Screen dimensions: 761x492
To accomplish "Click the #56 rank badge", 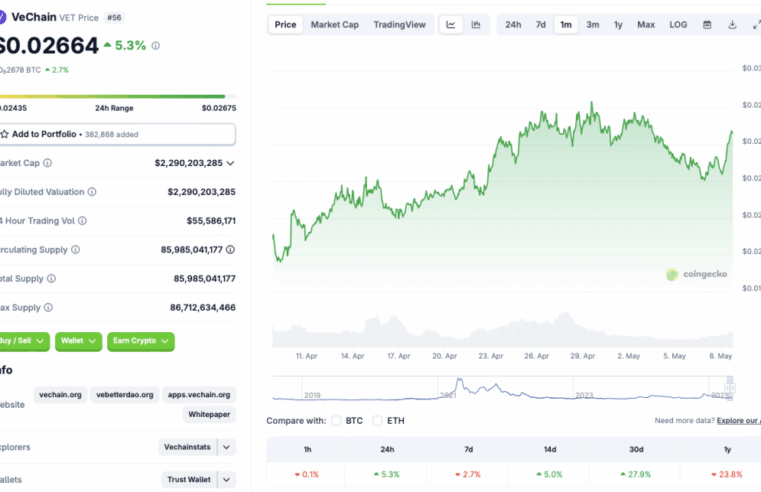I will tap(115, 18).
